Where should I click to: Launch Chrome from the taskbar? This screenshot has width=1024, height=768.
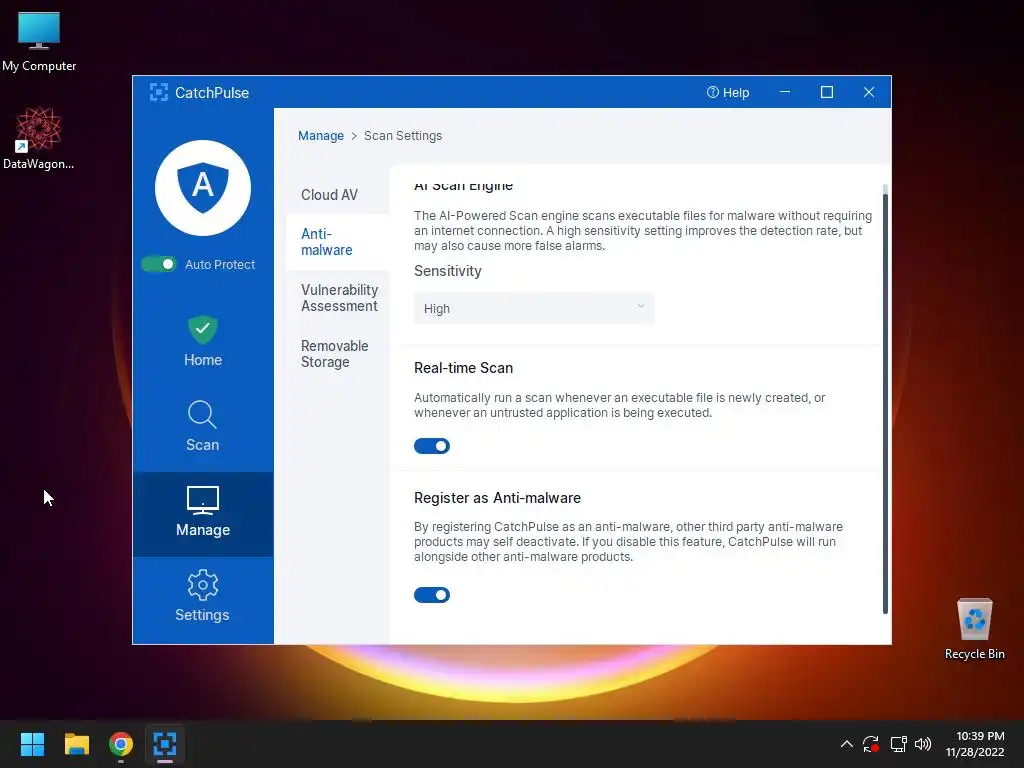tap(121, 744)
